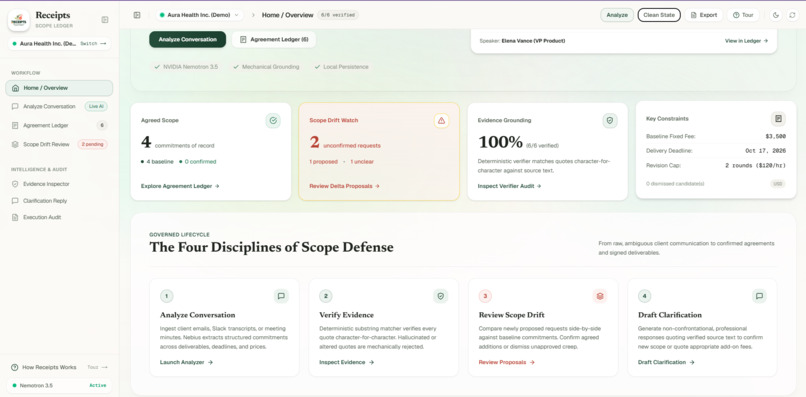This screenshot has width=806, height=397.
Task: Follow the Explore Agreement Ledger link
Action: [180, 186]
